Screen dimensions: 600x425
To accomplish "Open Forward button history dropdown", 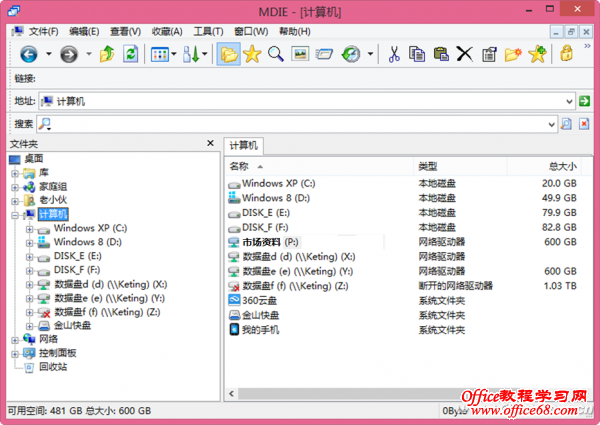I will (x=89, y=54).
